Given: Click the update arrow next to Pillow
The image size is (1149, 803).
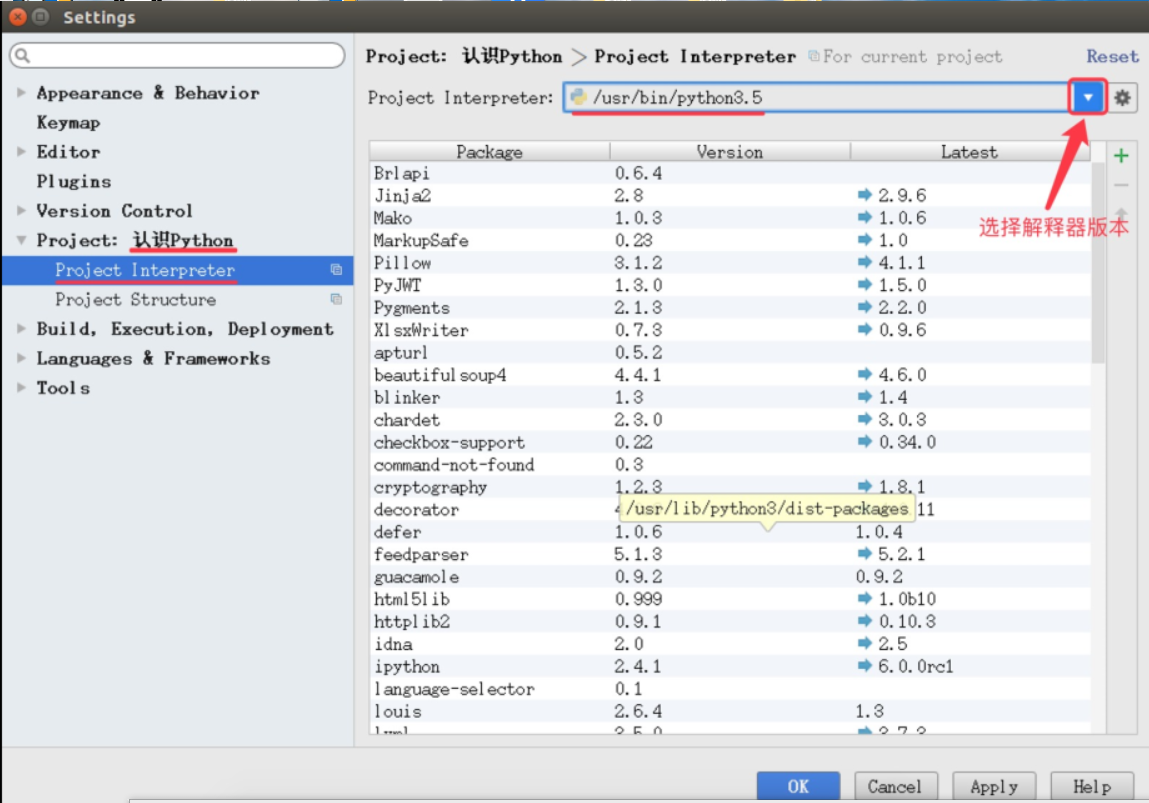Looking at the screenshot, I should click(x=865, y=262).
